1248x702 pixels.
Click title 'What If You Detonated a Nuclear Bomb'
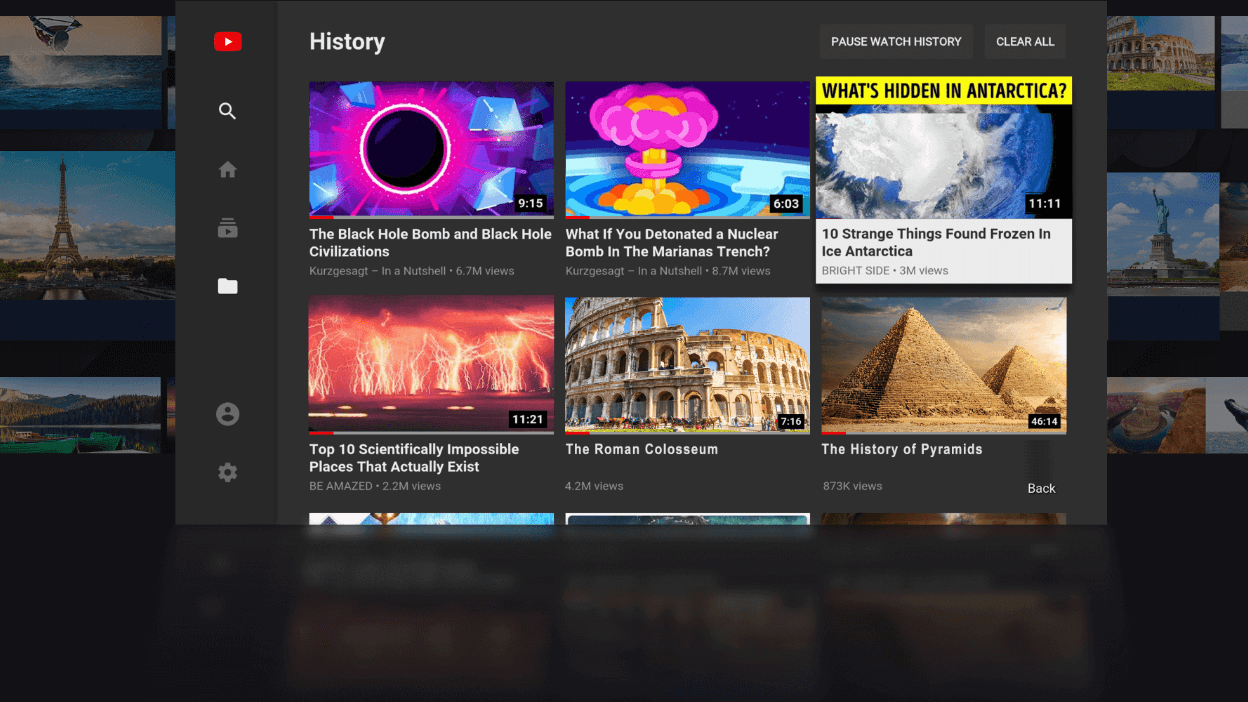point(671,242)
